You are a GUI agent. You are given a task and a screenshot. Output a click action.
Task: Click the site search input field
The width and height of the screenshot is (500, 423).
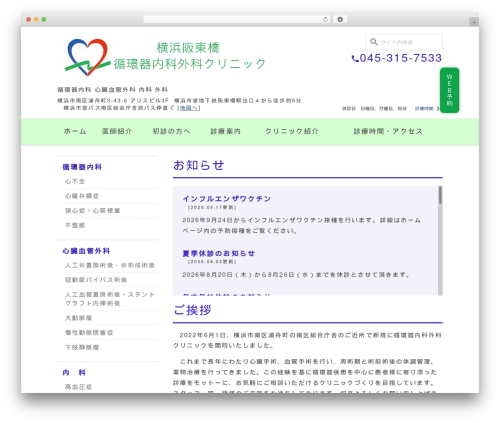pos(404,42)
